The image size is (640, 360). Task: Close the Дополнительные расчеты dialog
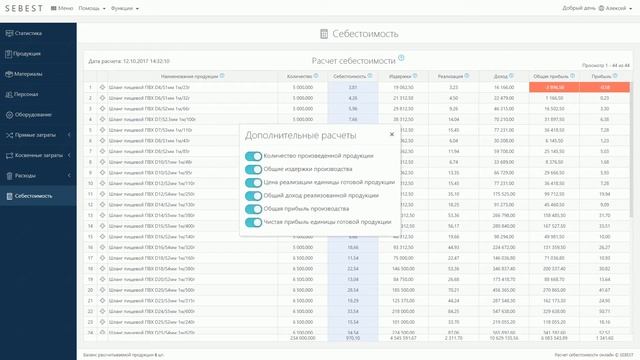tap(392, 134)
